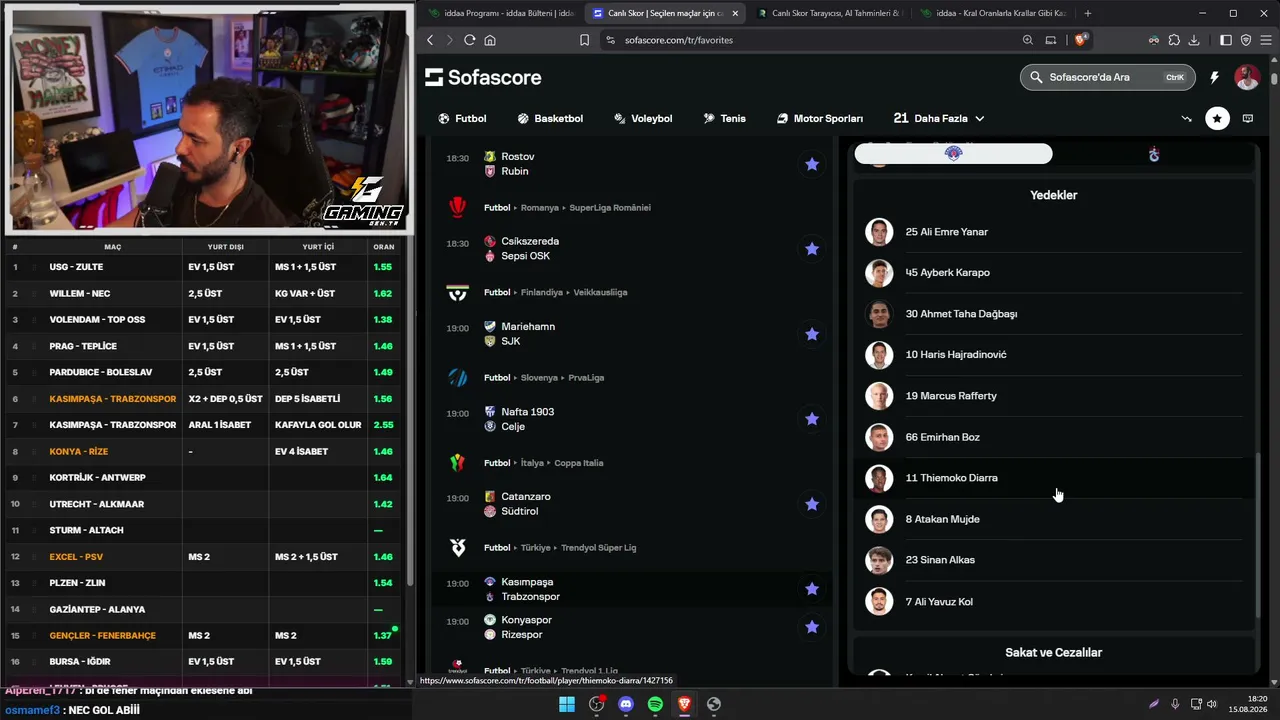Open the Basketbol section
Image resolution: width=1280 pixels, height=720 pixels.
click(x=550, y=118)
